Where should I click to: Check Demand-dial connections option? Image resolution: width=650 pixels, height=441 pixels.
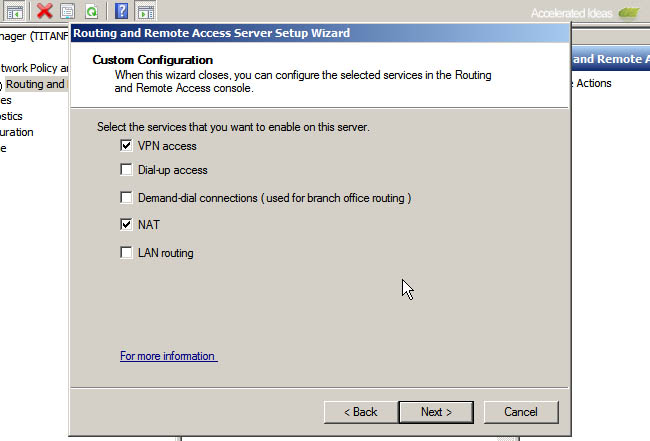tap(126, 197)
